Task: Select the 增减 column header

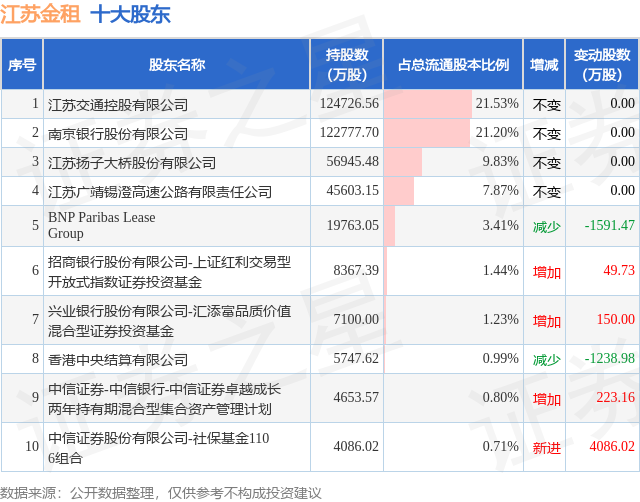Action: tap(544, 64)
